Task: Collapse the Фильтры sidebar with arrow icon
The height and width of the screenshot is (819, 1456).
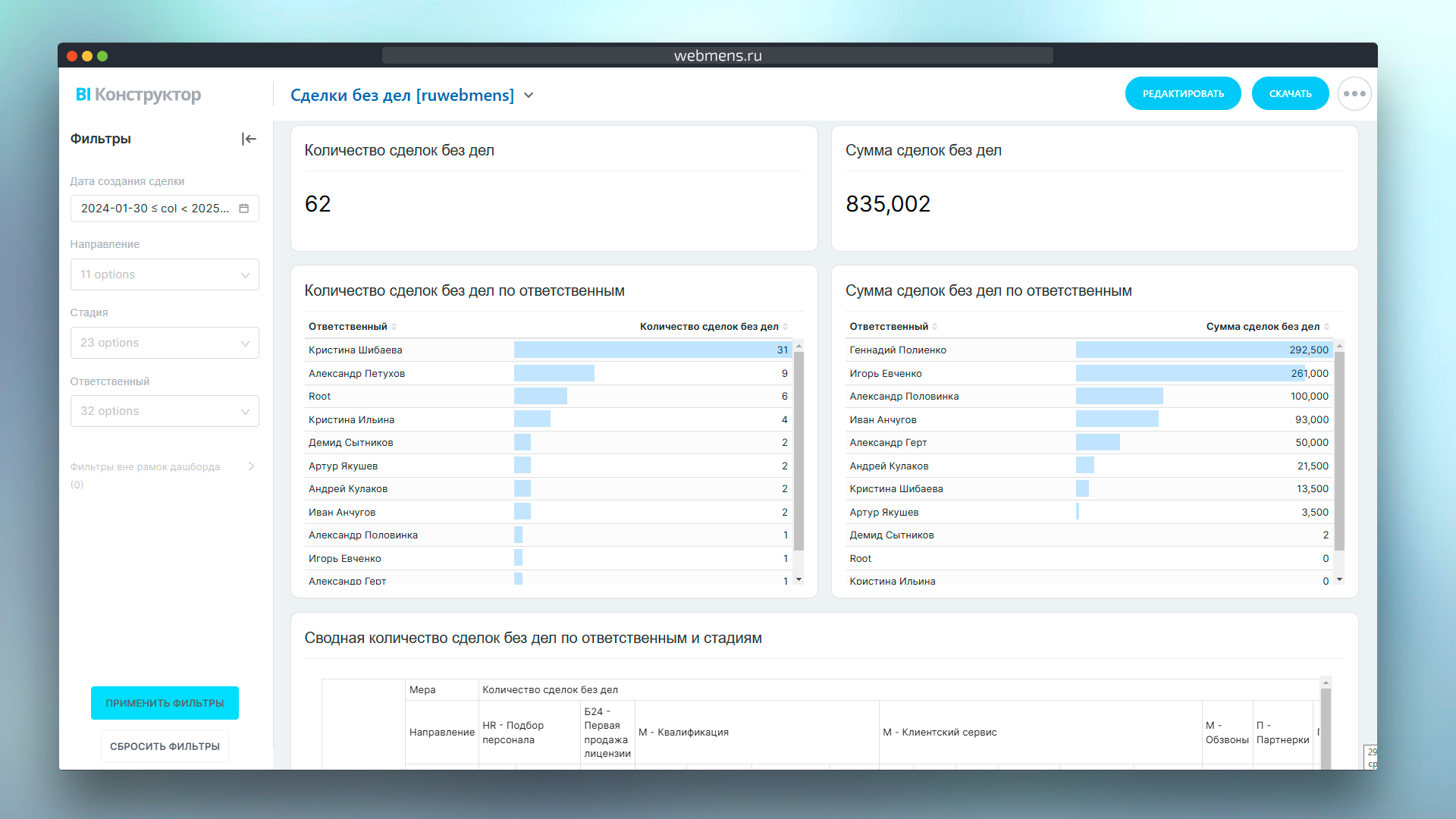Action: (249, 139)
